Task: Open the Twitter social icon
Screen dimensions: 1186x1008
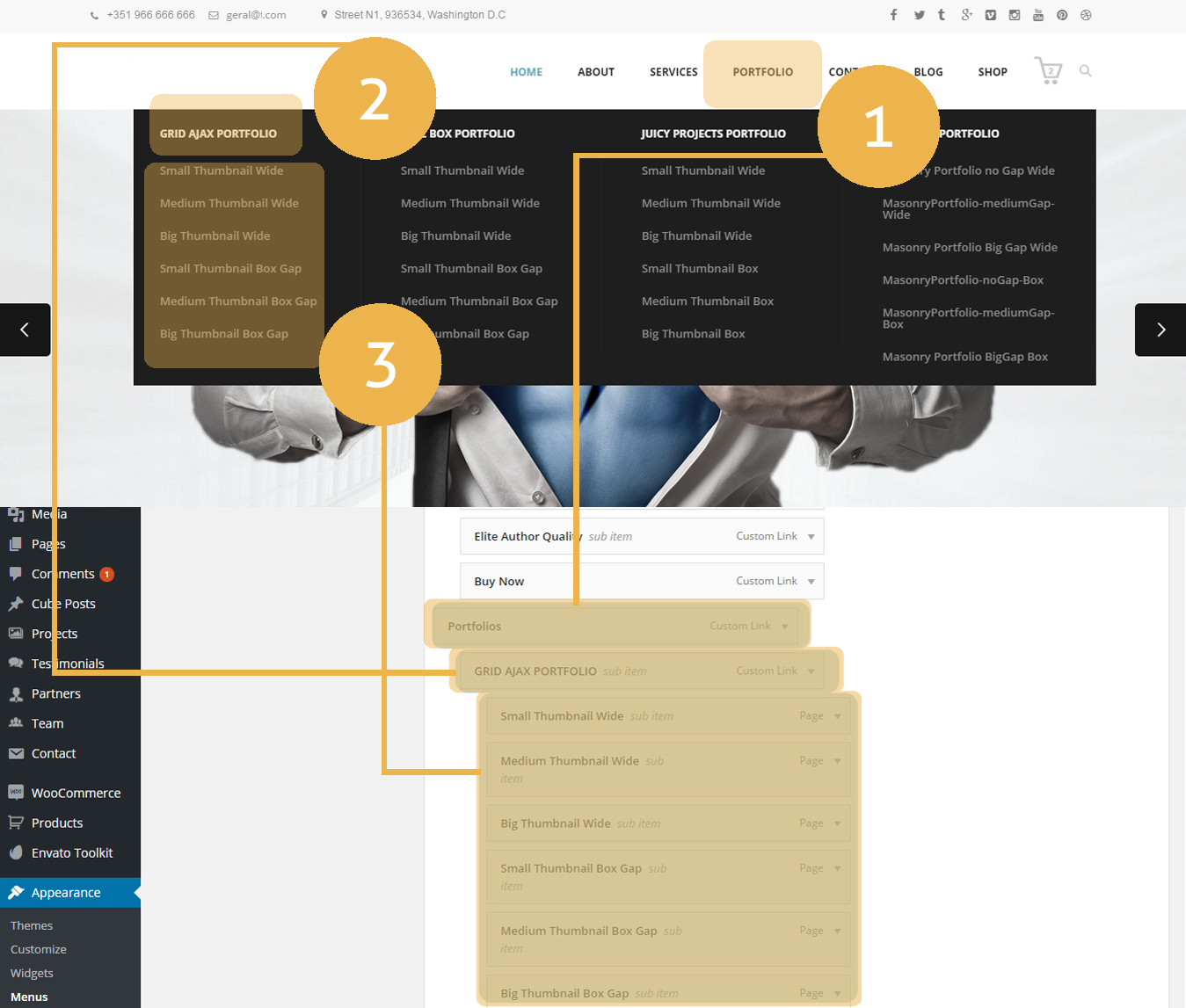Action: coord(919,15)
